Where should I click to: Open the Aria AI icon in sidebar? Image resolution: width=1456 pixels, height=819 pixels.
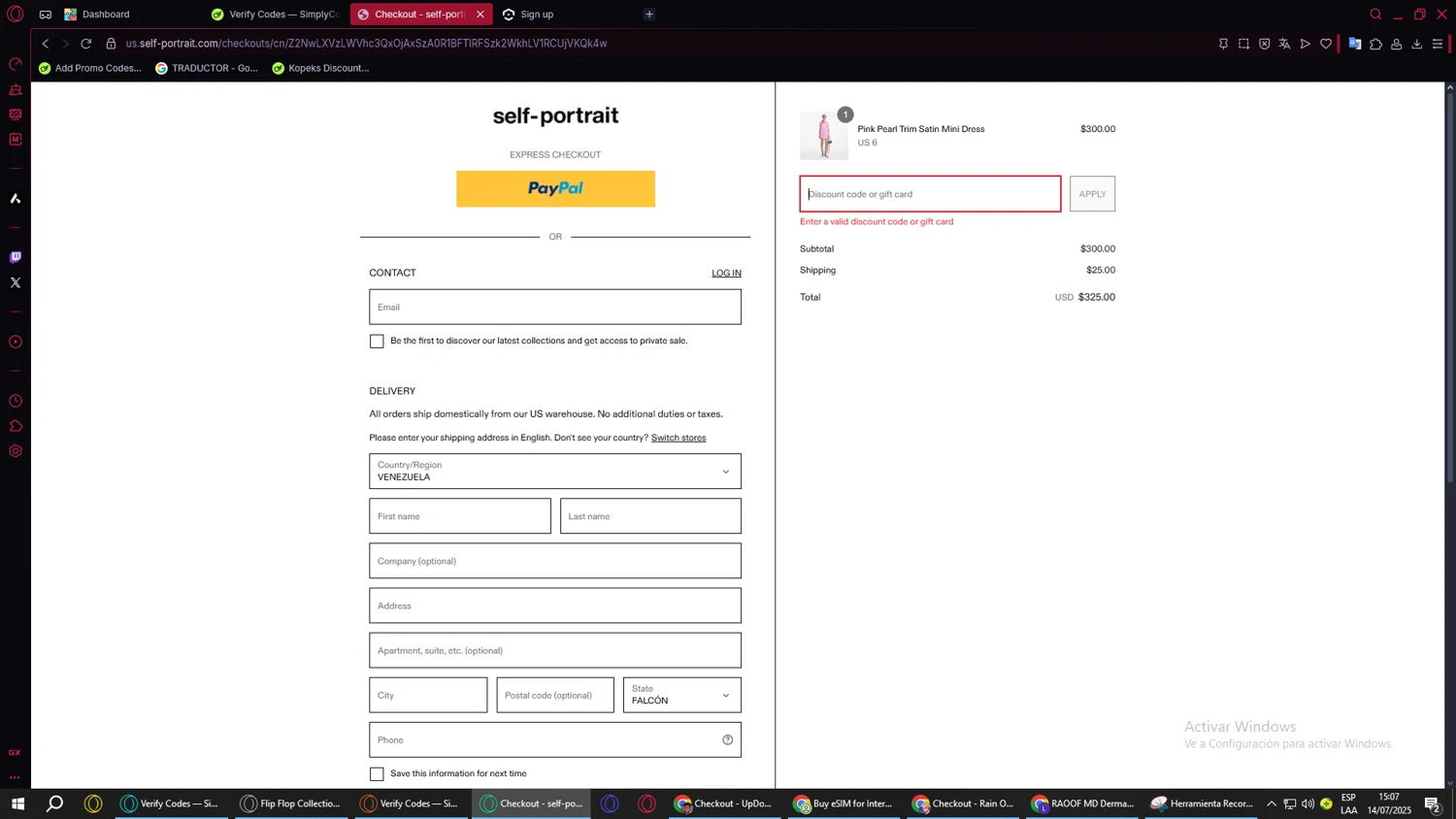(16, 198)
